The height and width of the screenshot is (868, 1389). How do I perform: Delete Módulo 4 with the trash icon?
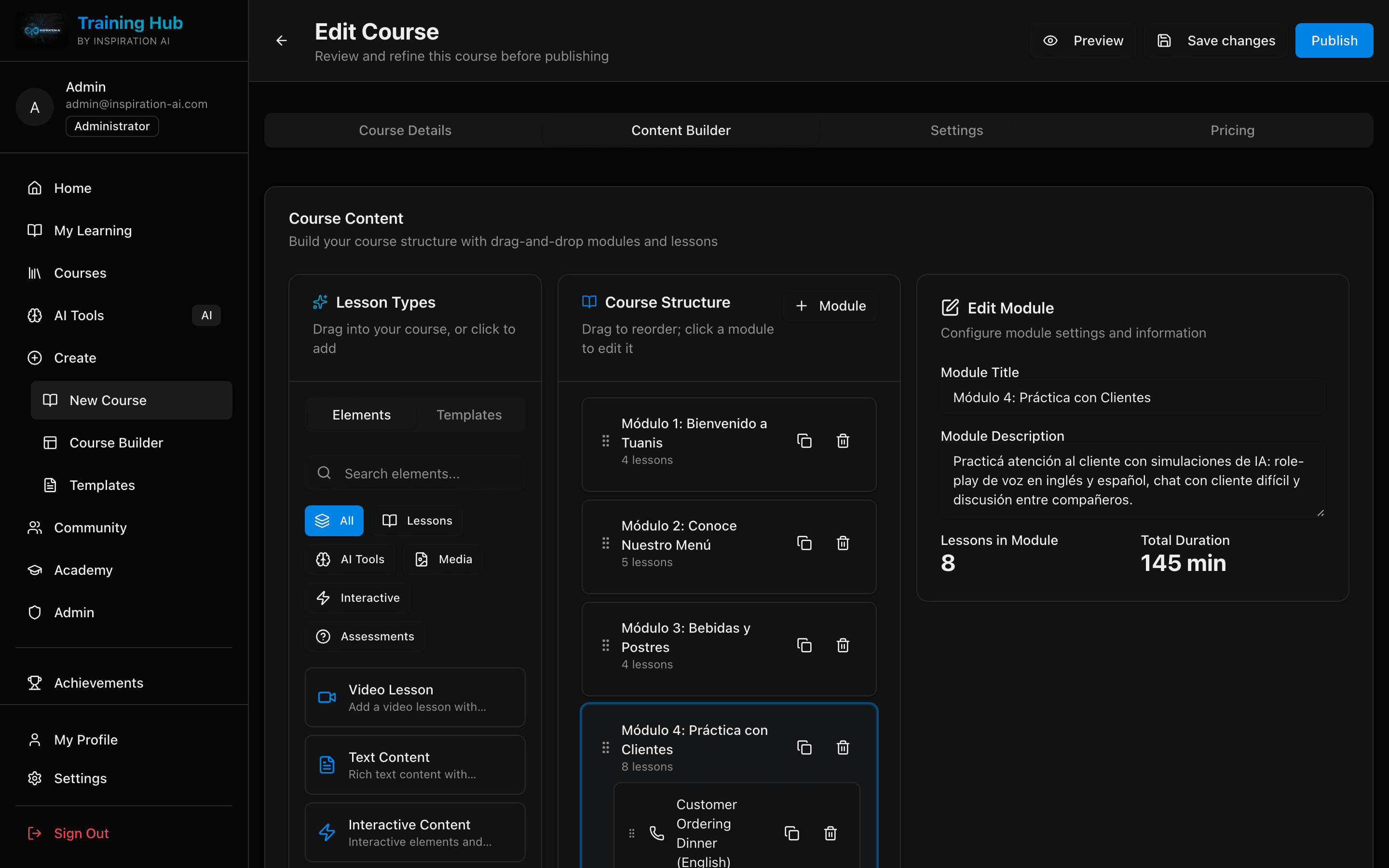(843, 747)
